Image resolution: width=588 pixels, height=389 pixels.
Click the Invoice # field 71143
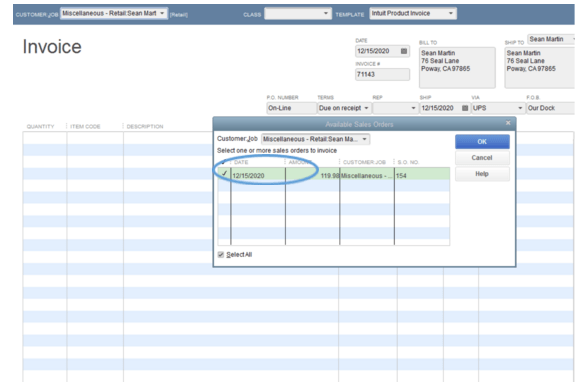[x=382, y=74]
